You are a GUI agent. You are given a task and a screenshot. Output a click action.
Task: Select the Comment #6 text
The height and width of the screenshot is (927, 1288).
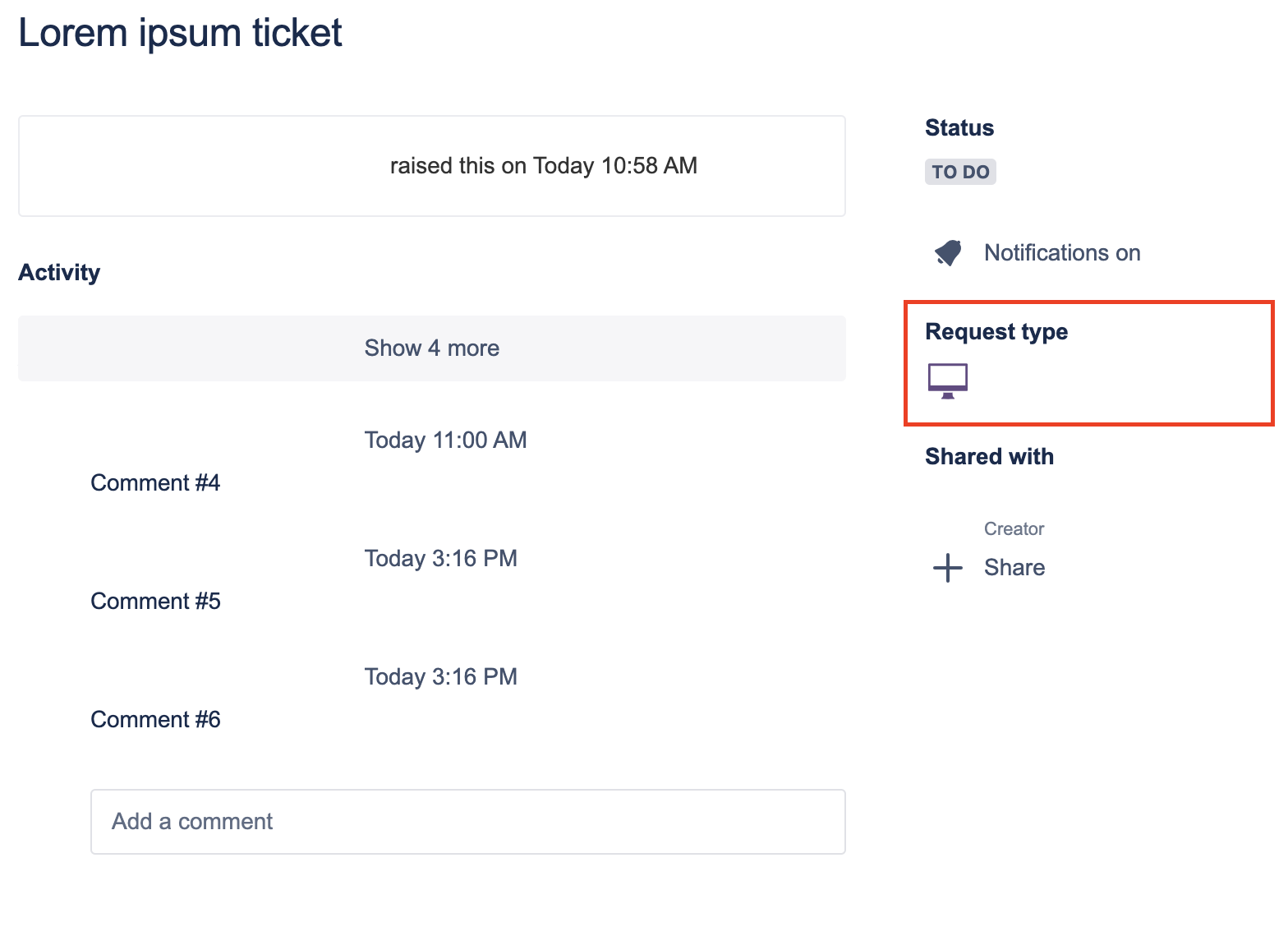pyautogui.click(x=155, y=720)
